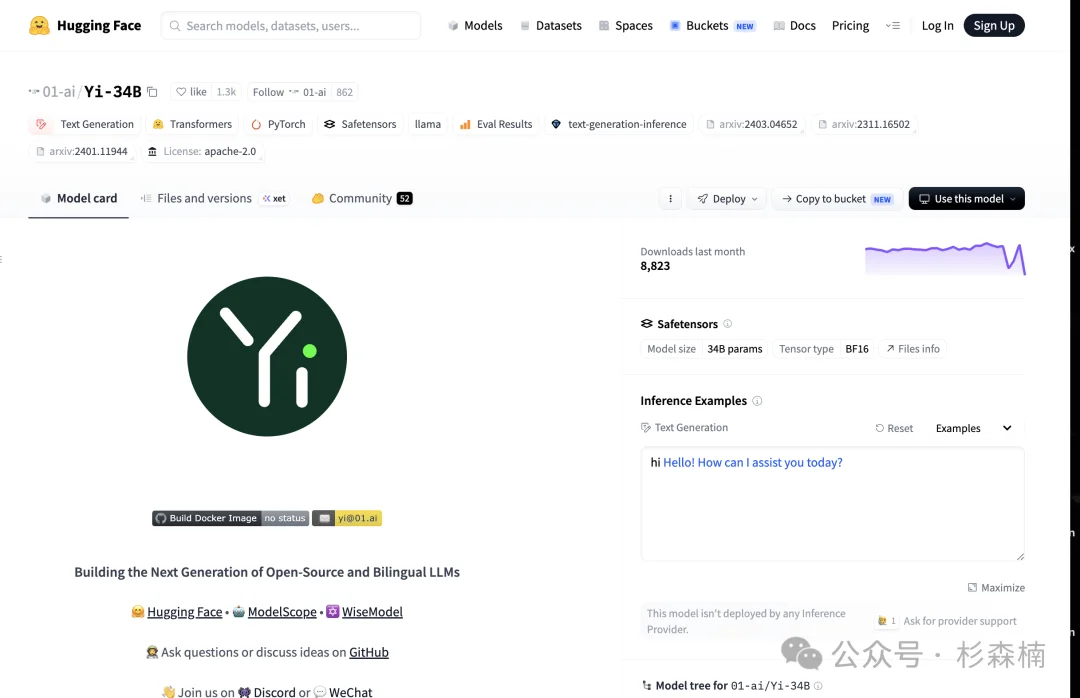Screen dimensions: 1080x698
Task: Open the arxiv:2311.16502 paper tag
Action: point(864,124)
